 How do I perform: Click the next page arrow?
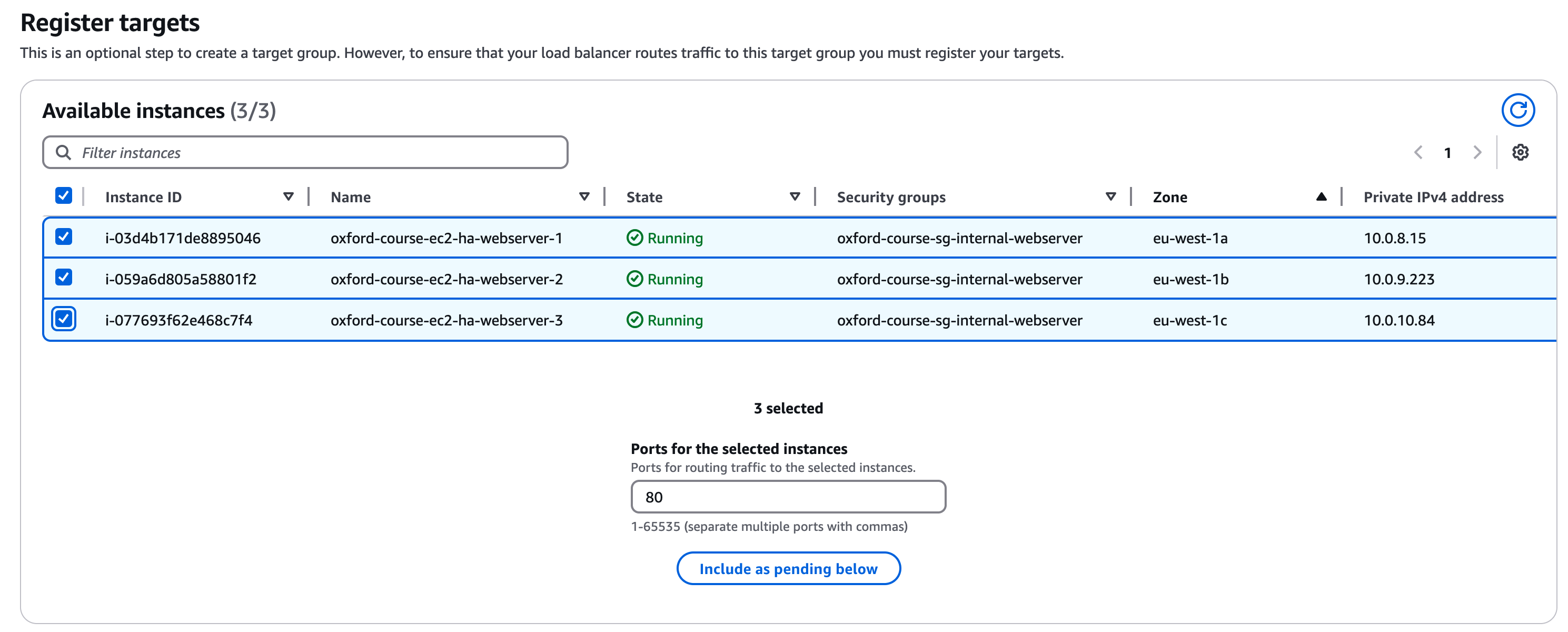click(1477, 152)
